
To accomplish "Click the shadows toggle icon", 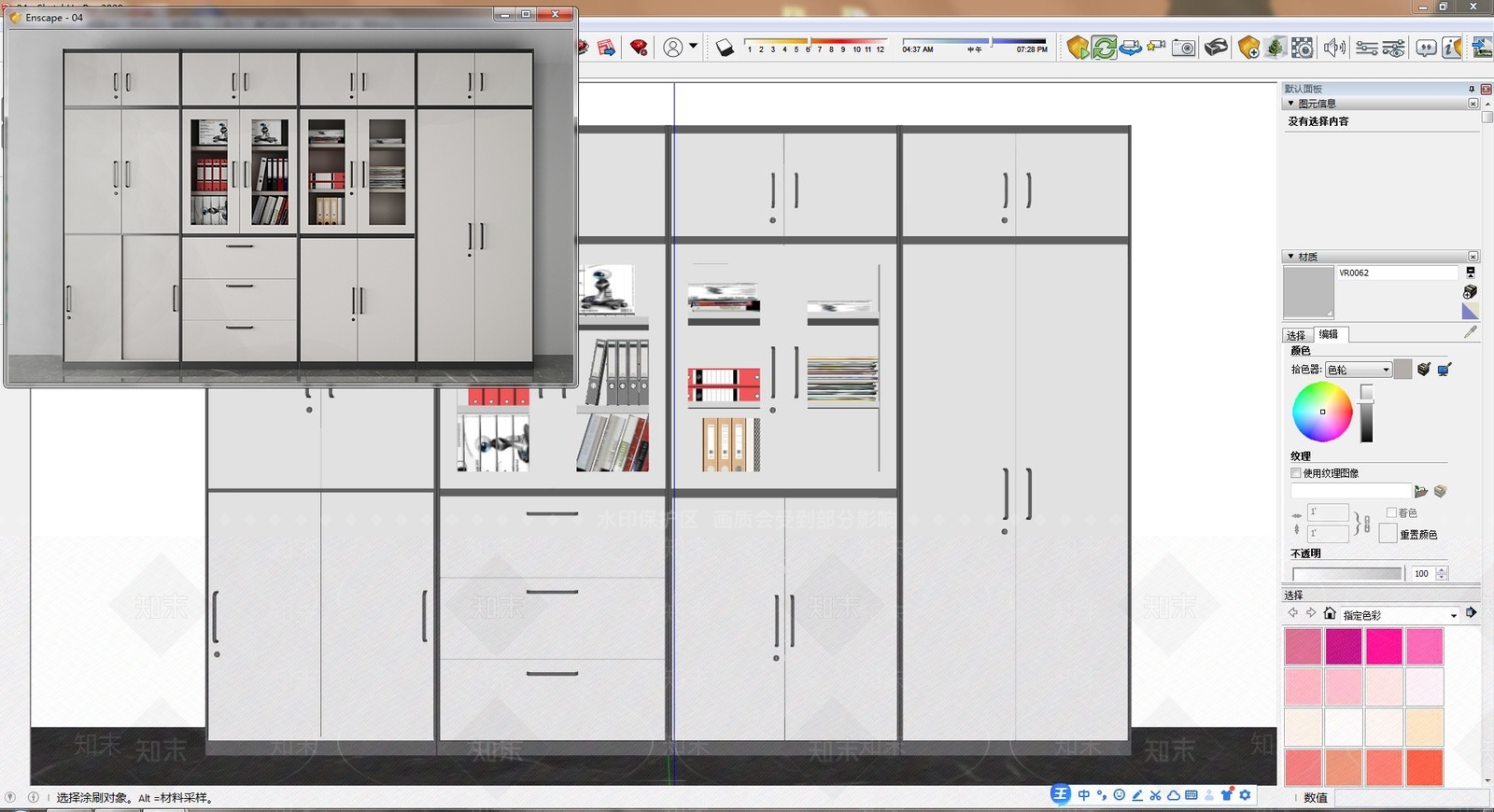I will point(725,47).
